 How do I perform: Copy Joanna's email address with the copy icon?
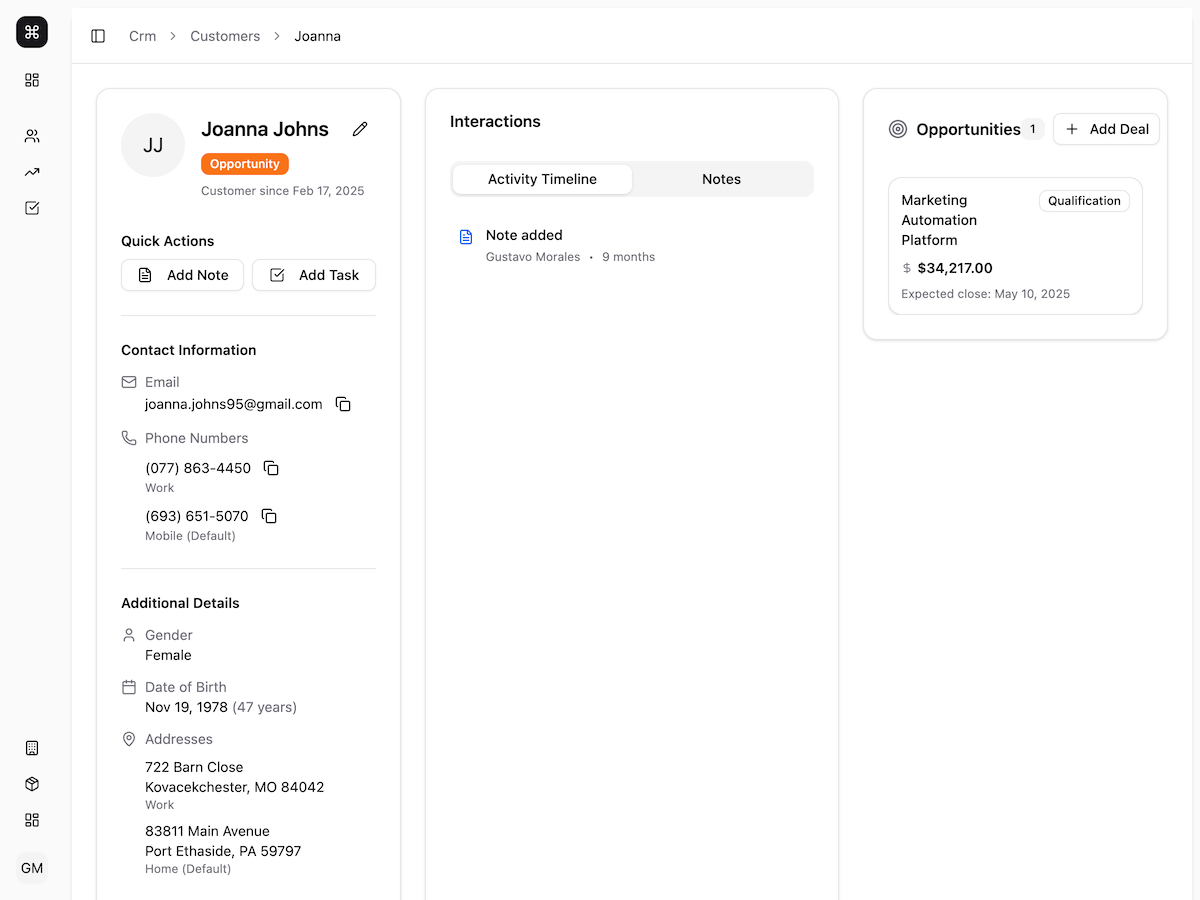(343, 404)
